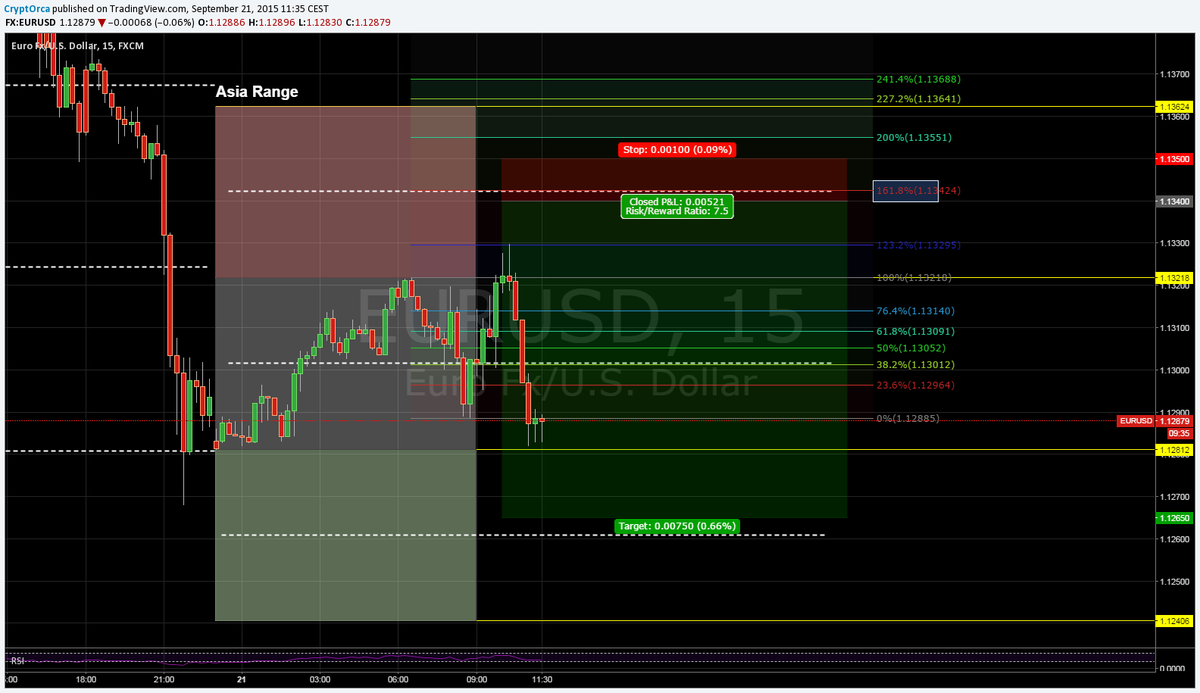1200x693 pixels.
Task: Click the red 1.13500 price axis tag
Action: [x=1173, y=159]
